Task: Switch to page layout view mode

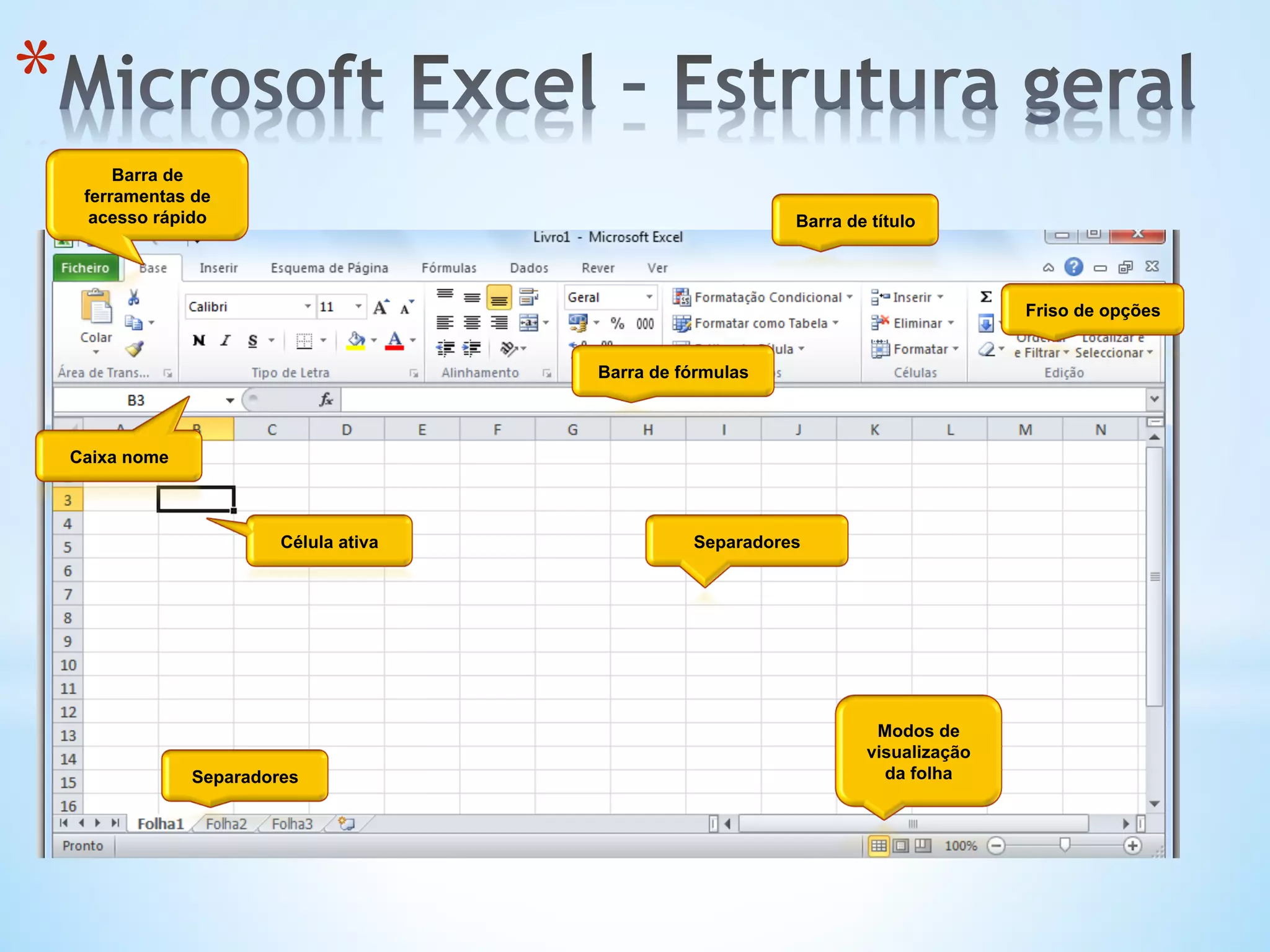Action: (x=901, y=845)
